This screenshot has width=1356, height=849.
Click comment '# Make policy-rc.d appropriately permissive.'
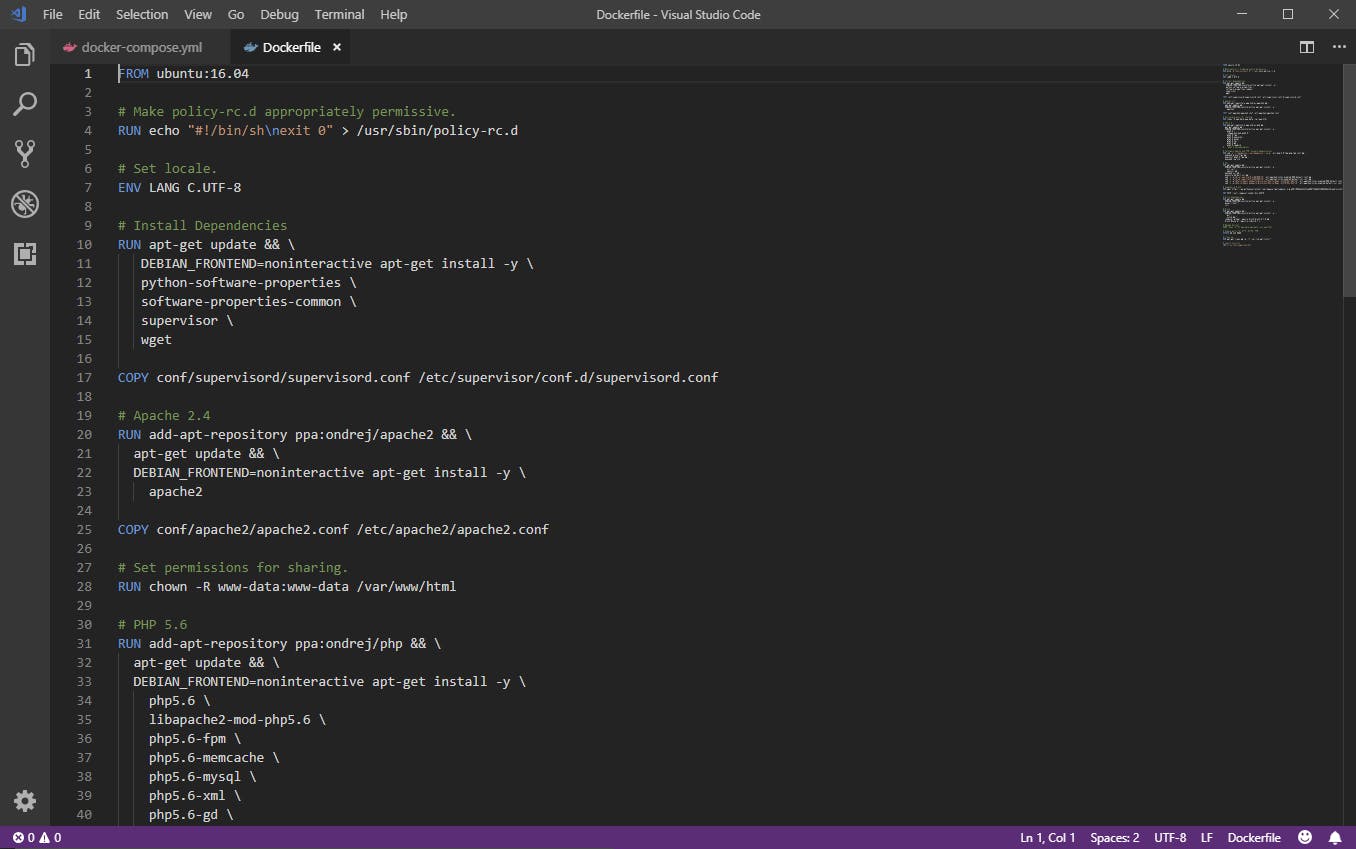pyautogui.click(x=287, y=111)
